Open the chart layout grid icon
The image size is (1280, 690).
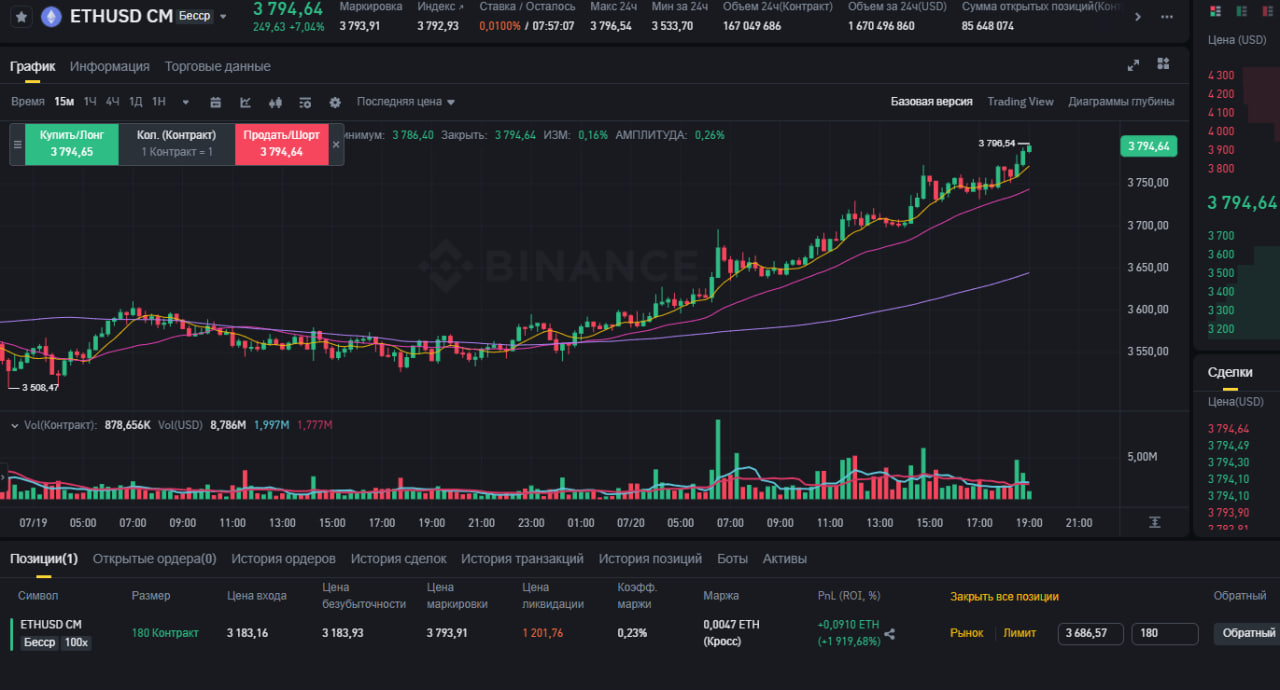[x=1163, y=64]
